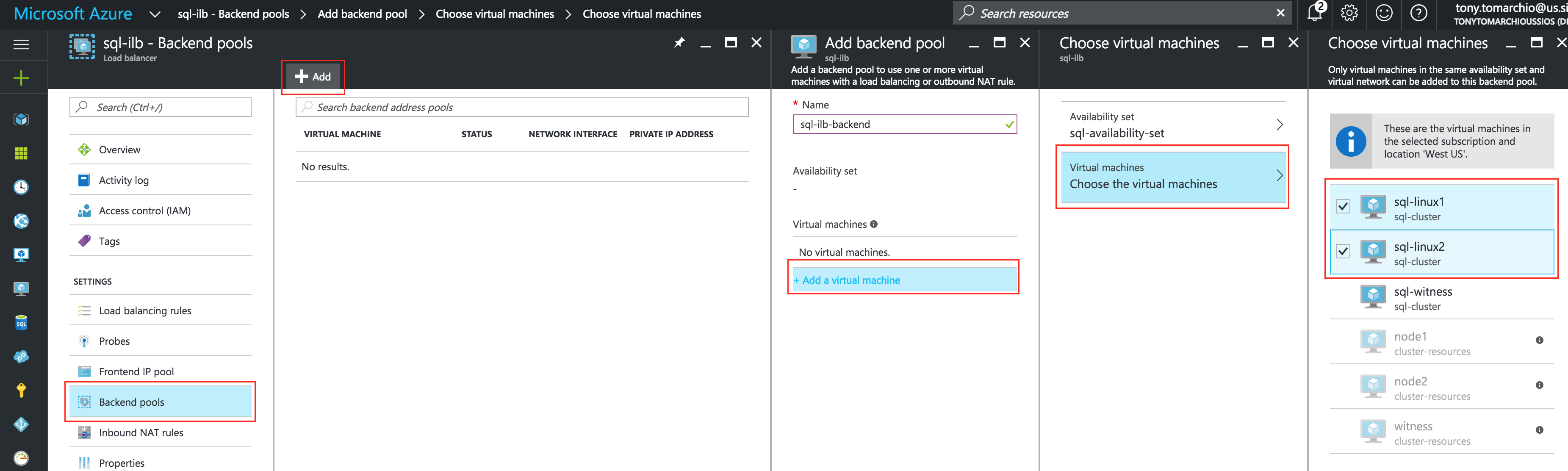Click the user account tony.tomarchio
The height and width of the screenshot is (471, 1568).
(1511, 14)
